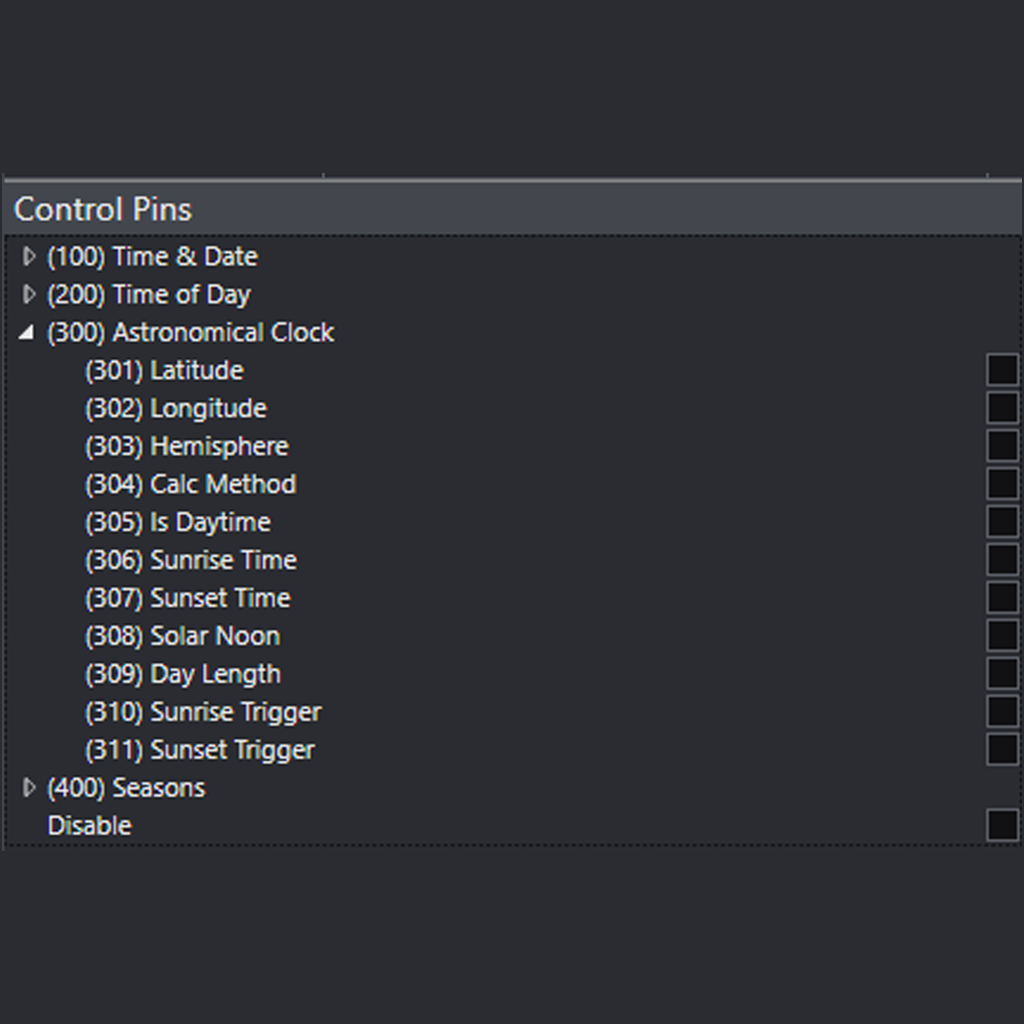The image size is (1024, 1024).
Task: Collapse the (300) Astronomical Clock group
Action: (27, 332)
